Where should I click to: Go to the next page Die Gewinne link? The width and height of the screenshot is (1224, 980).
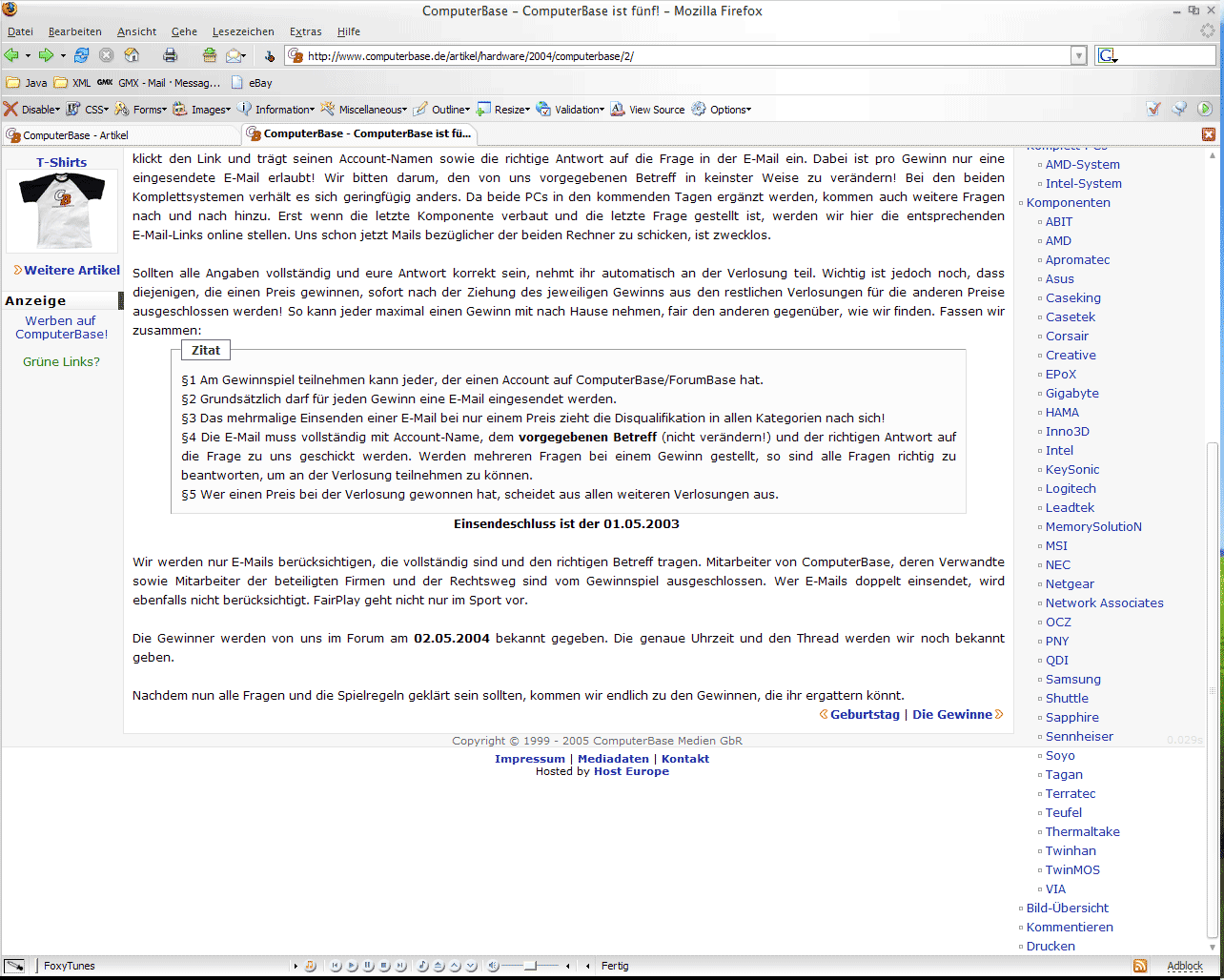[952, 714]
